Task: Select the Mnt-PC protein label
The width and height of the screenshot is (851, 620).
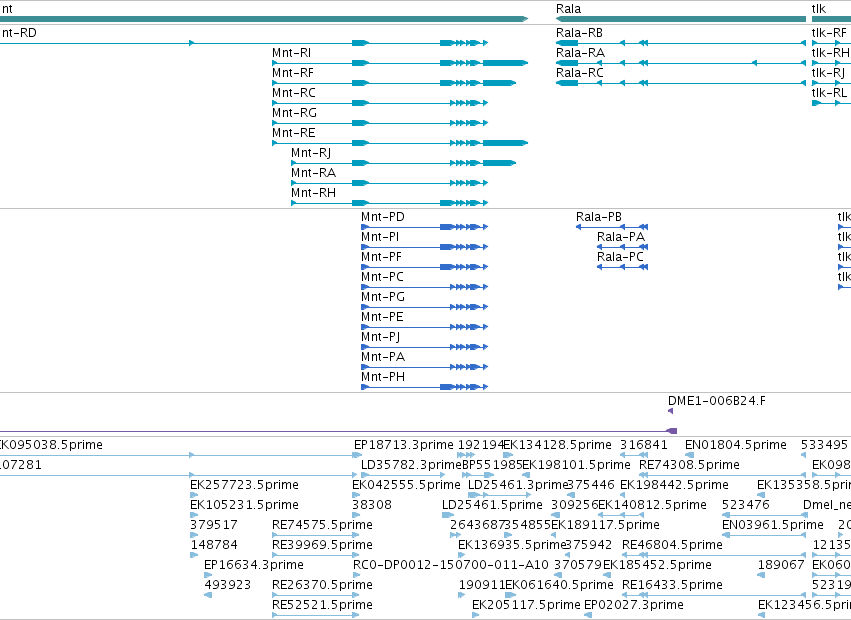Action: coord(382,277)
